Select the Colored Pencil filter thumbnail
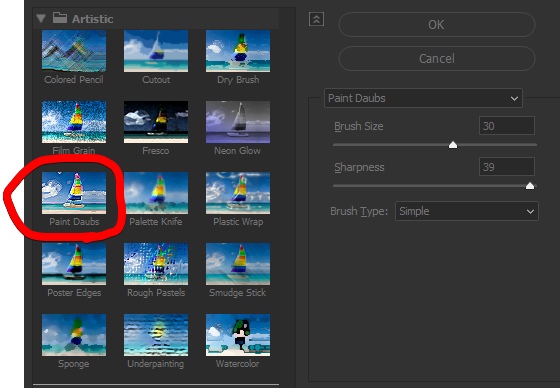This screenshot has height=388, width=560. 74,51
